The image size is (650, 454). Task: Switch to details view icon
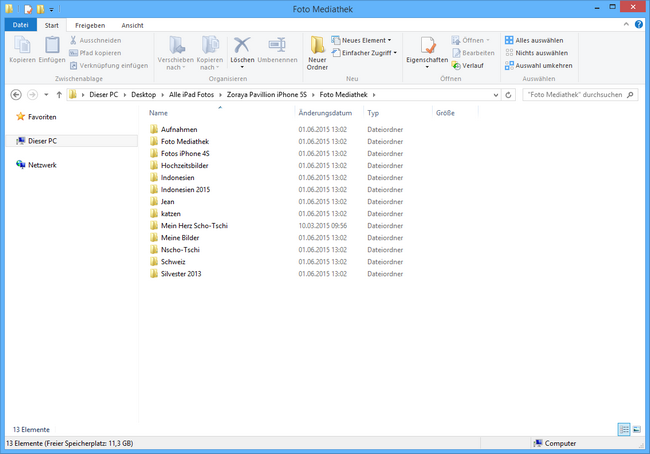(624, 429)
